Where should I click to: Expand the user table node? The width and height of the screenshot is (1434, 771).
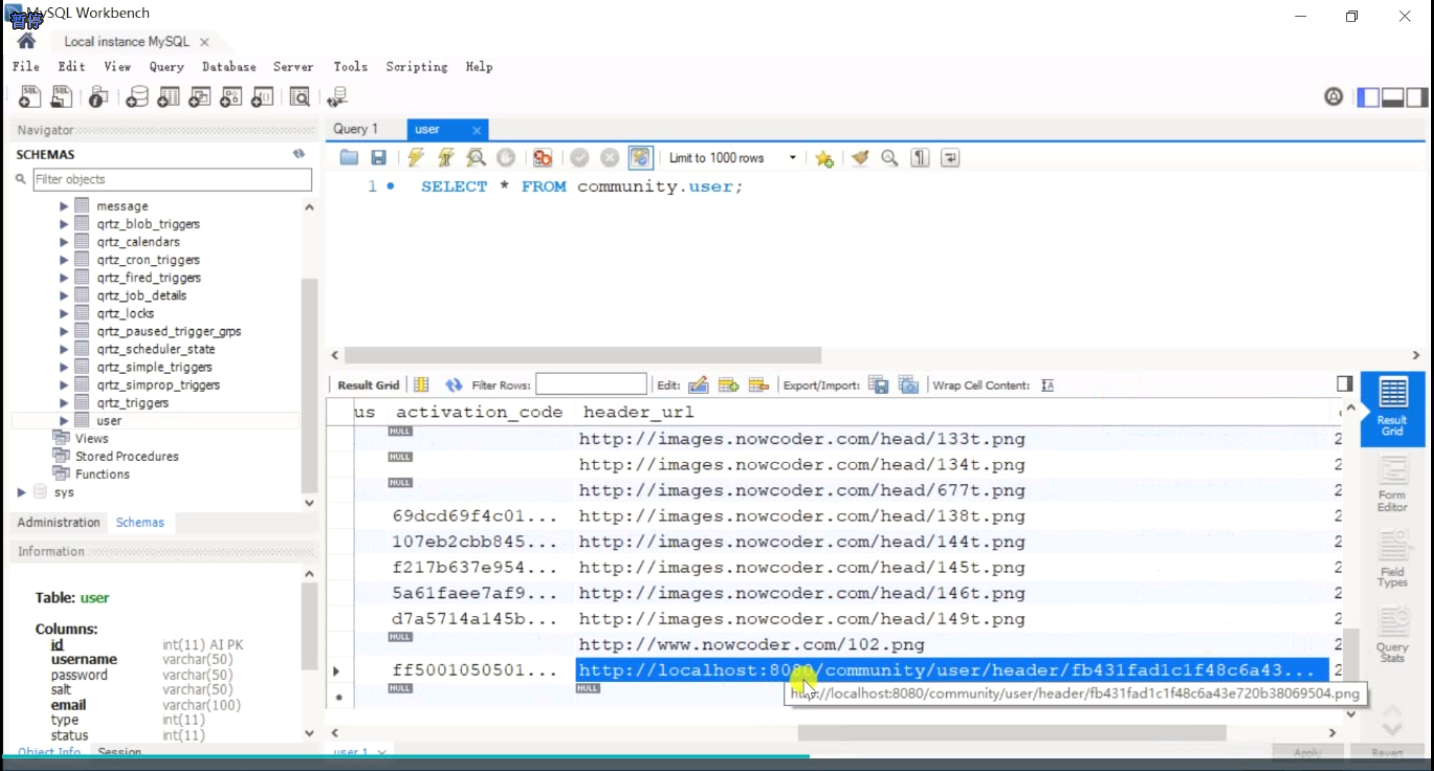point(64,421)
